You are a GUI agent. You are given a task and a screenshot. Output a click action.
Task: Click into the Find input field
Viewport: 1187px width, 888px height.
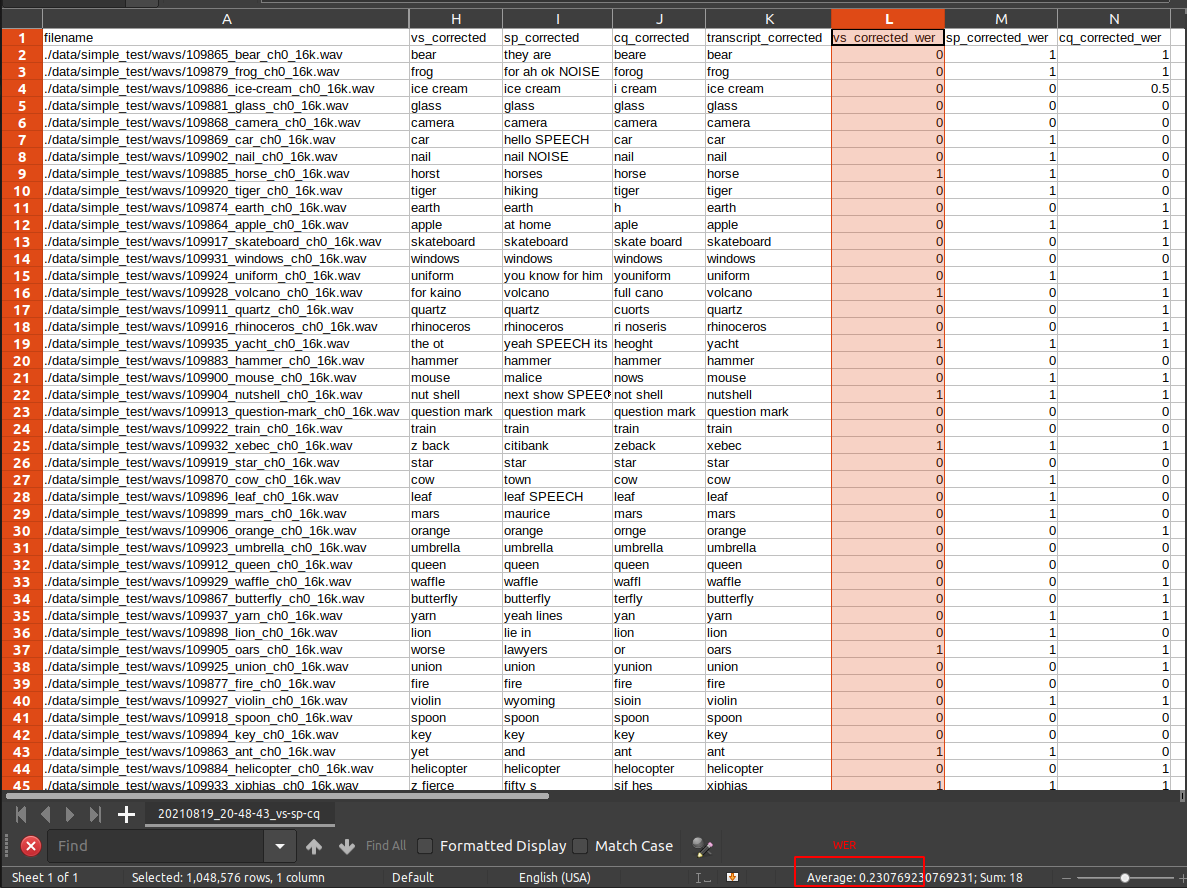coord(157,846)
